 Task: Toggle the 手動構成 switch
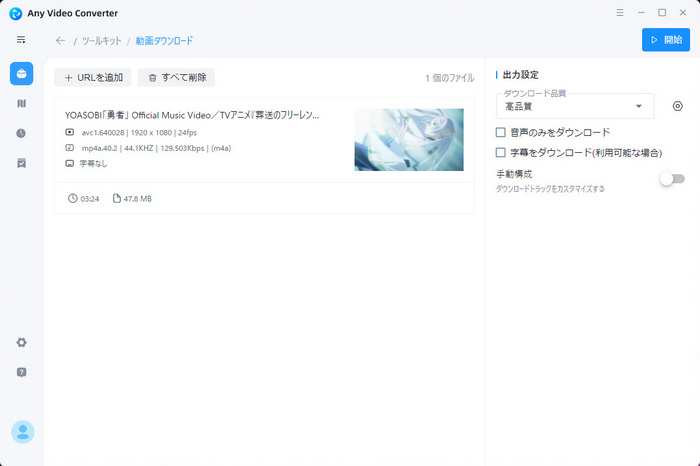(672, 179)
